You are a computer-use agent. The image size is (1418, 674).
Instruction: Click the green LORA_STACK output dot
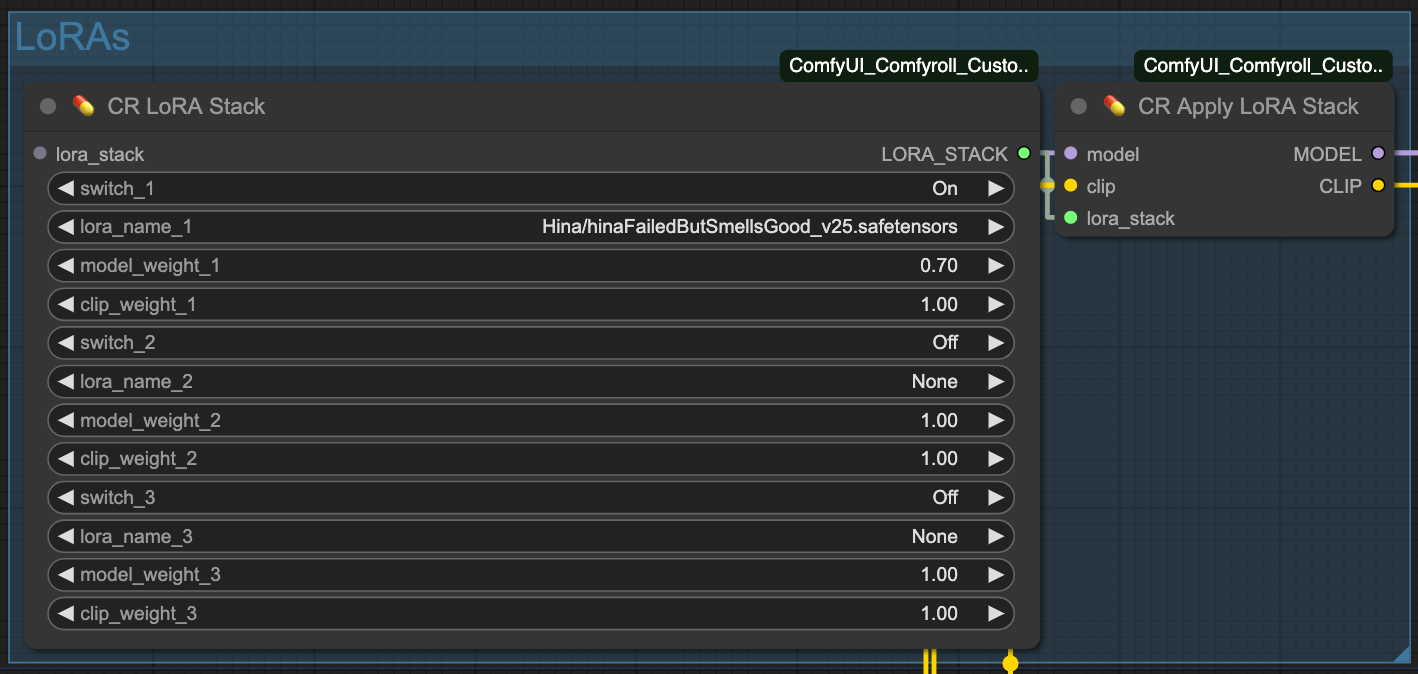(1023, 153)
